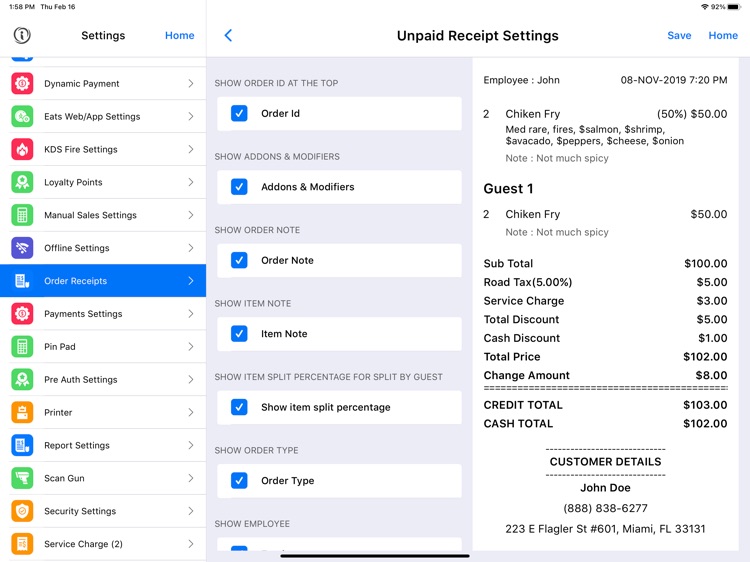Viewport: 750px width, 562px height.
Task: Tap the Security Settings shield icon
Action: pyautogui.click(x=22, y=511)
